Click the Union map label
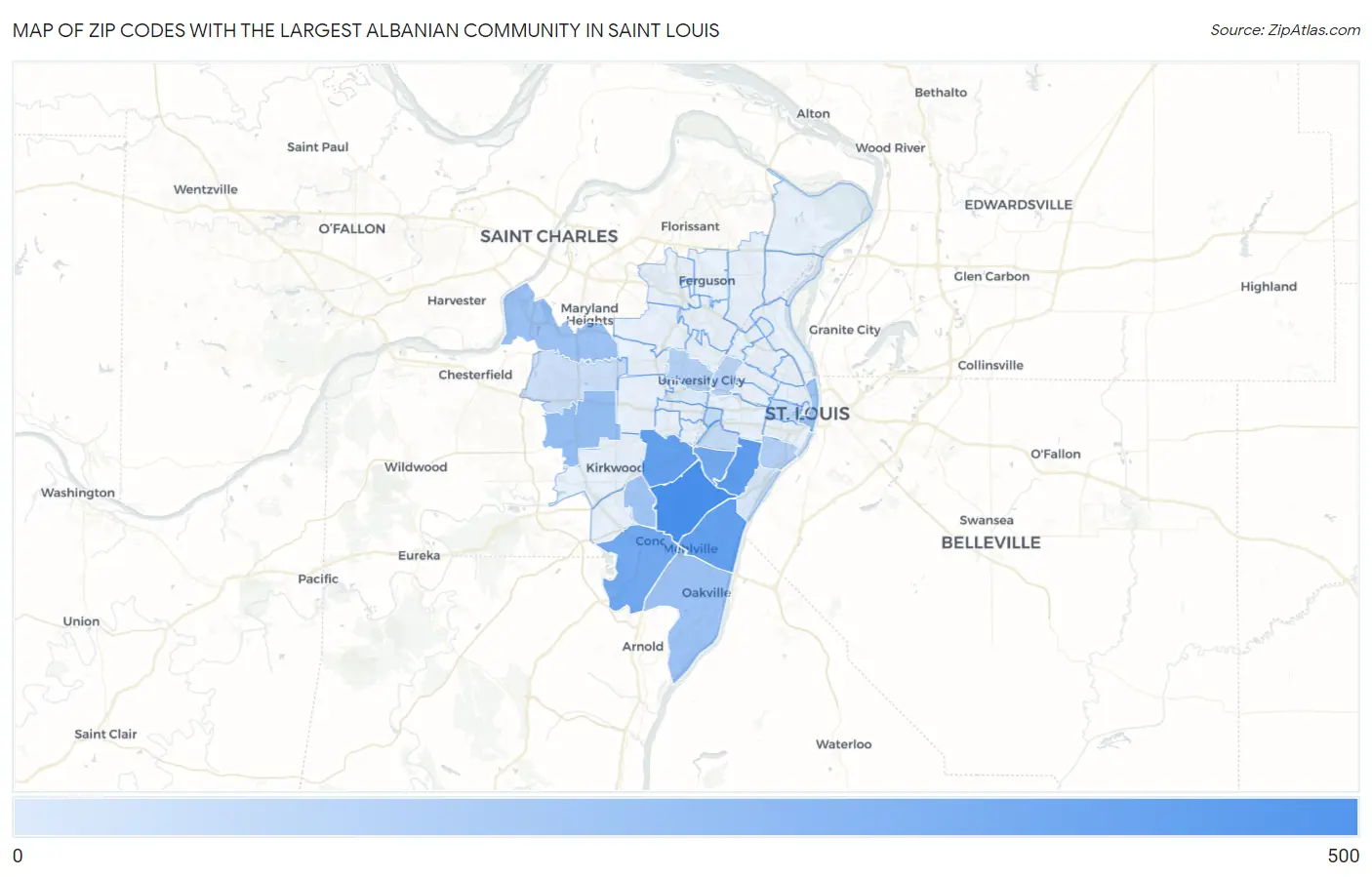The height and width of the screenshot is (877, 1372). (x=81, y=621)
